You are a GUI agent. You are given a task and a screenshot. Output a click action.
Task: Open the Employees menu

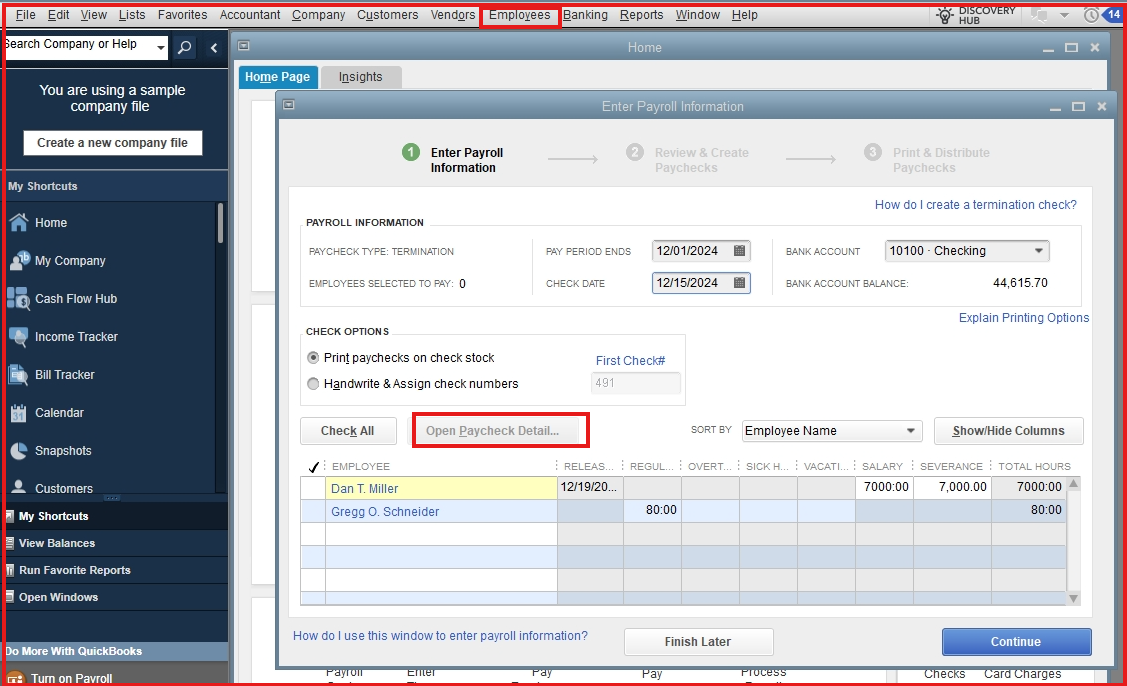pos(519,15)
